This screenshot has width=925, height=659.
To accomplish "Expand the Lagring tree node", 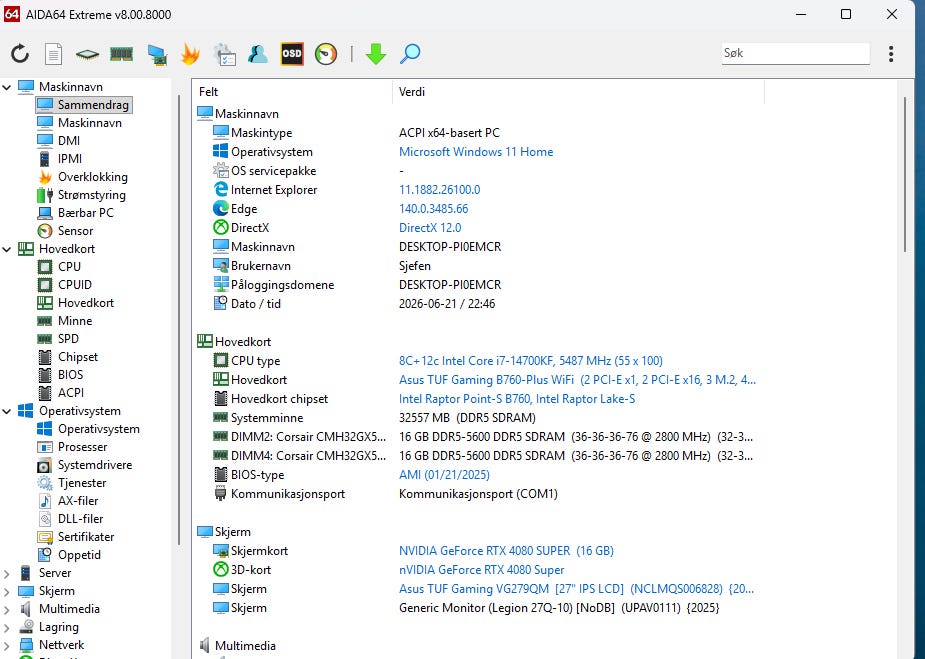I will coord(7,627).
